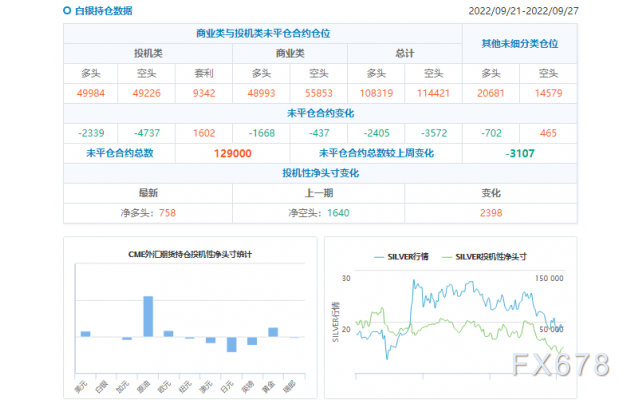Screen dimensions: 640x400
Task: Click the 未平仓合约变化 section header
Action: coord(320,113)
